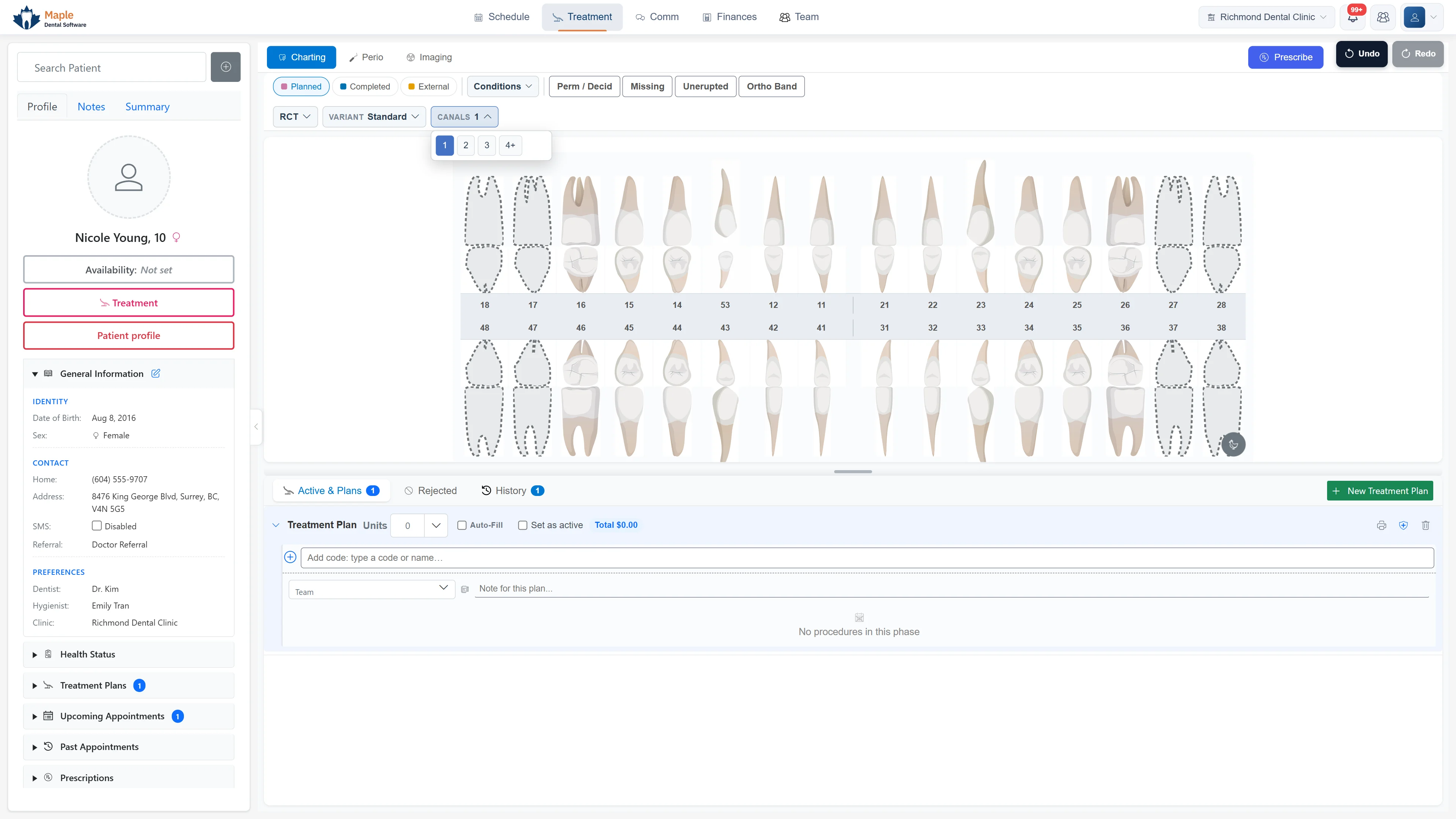
Task: Switch to the Perio tab
Action: point(366,57)
